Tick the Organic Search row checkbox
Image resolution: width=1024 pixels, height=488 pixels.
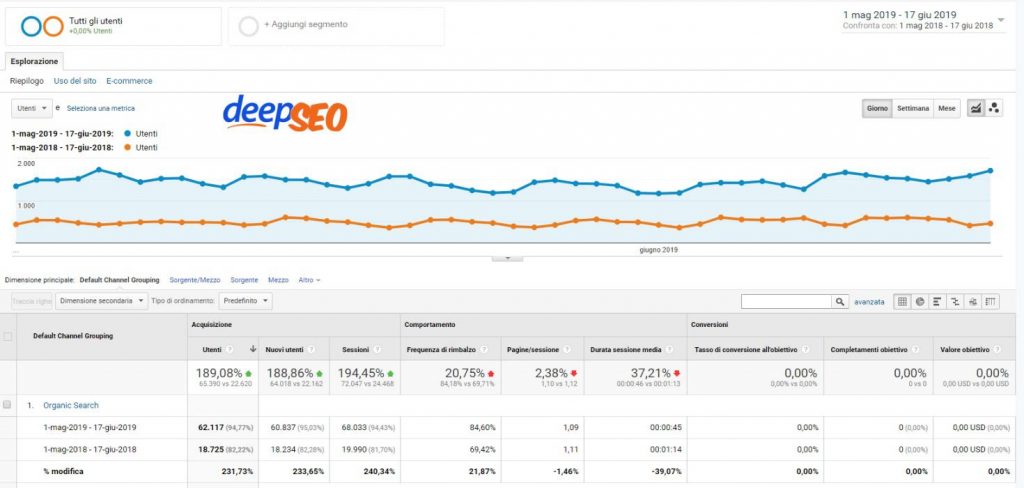click(x=8, y=405)
